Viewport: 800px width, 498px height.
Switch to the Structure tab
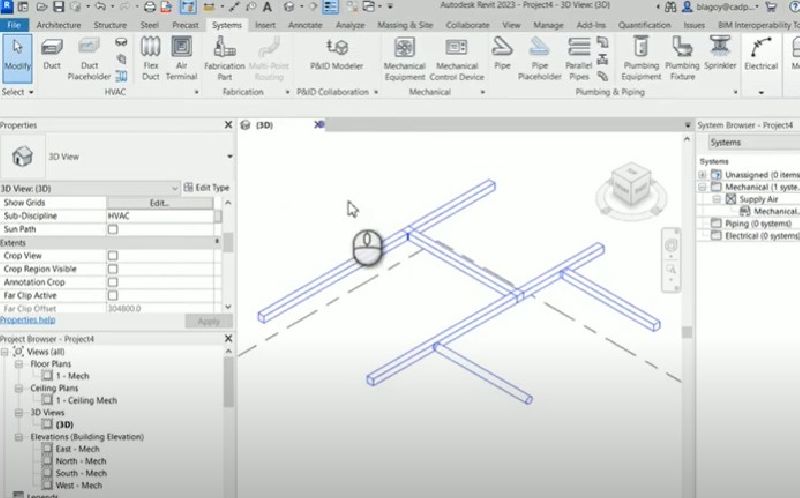[x=110, y=24]
